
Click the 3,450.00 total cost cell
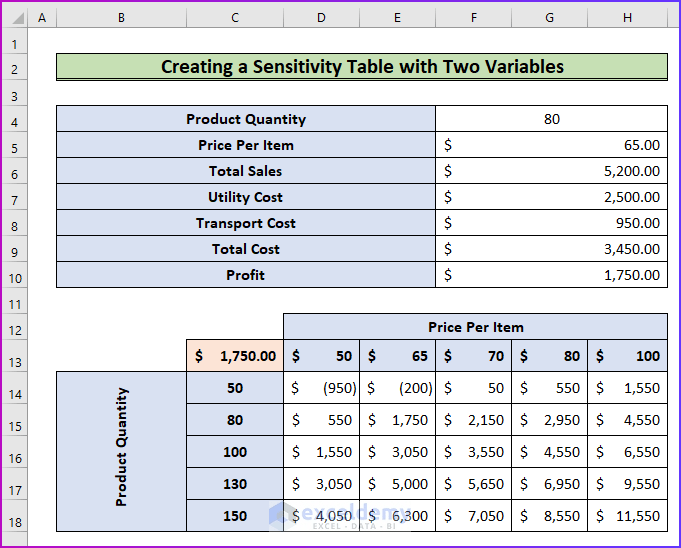(552, 249)
